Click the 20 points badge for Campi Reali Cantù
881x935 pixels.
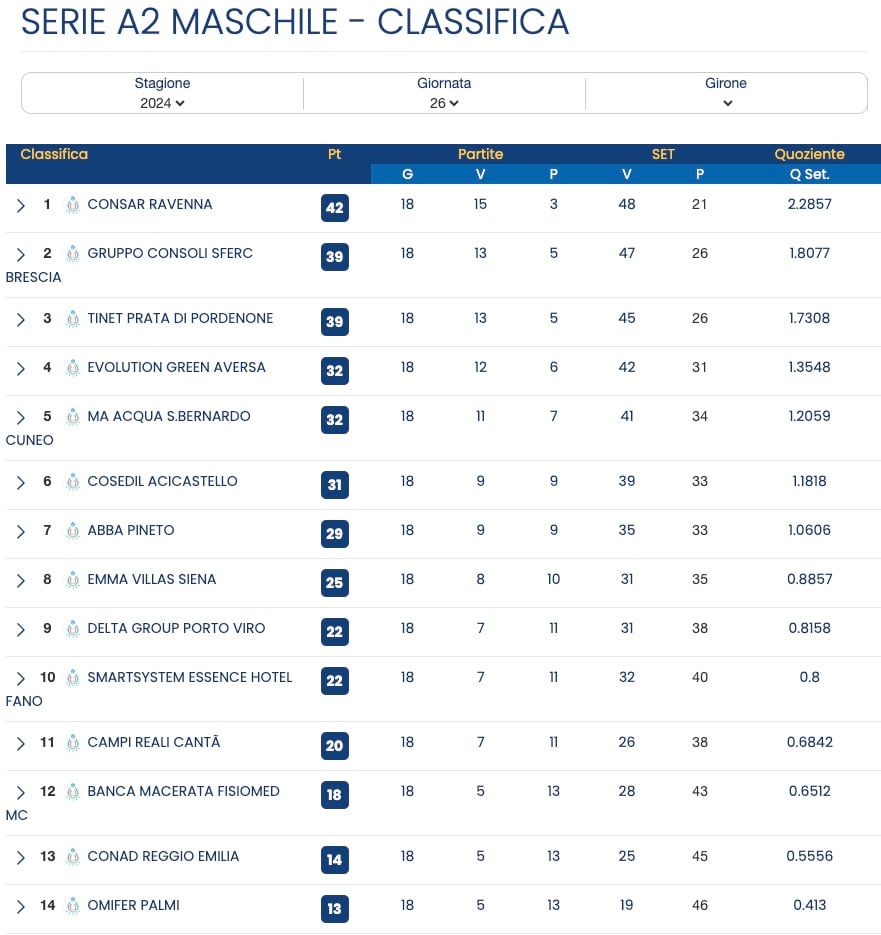(x=335, y=745)
